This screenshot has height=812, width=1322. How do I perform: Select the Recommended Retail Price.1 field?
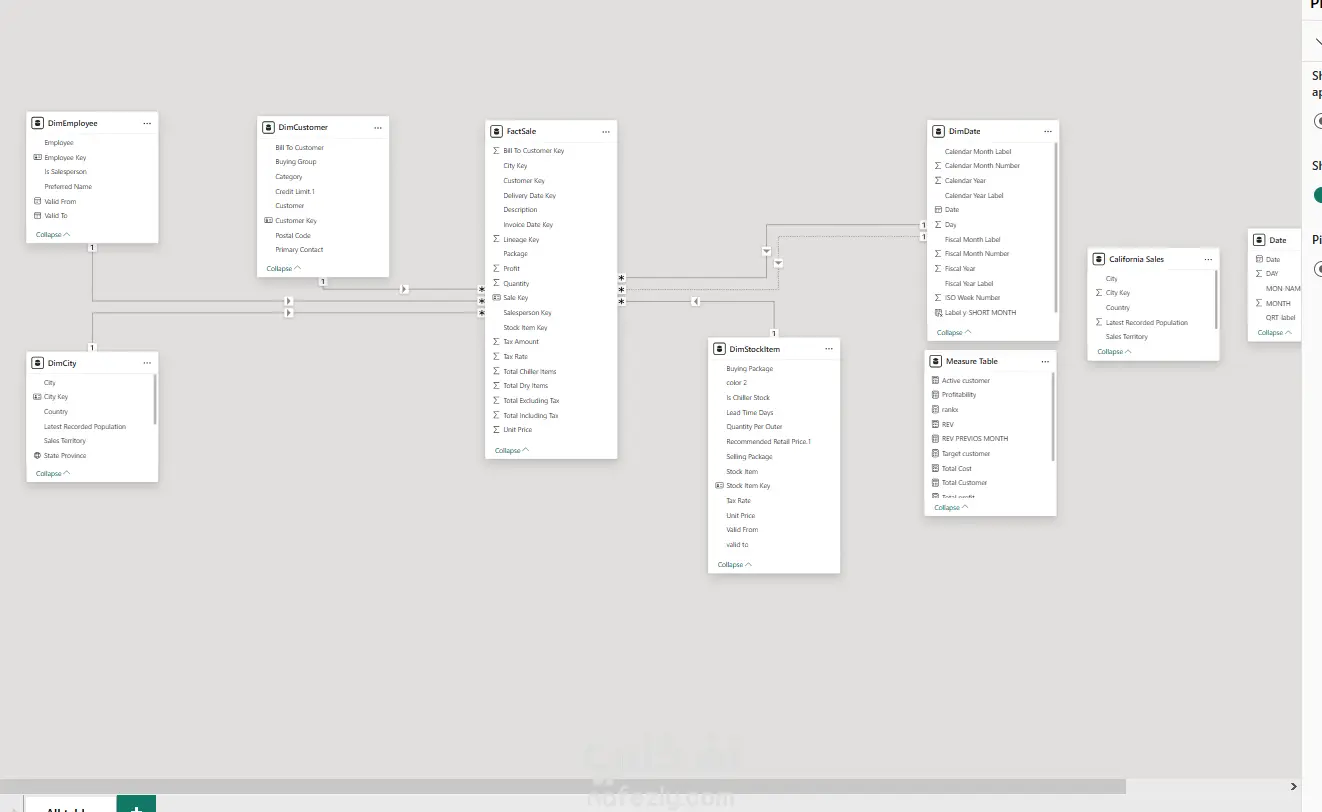pyautogui.click(x=768, y=441)
